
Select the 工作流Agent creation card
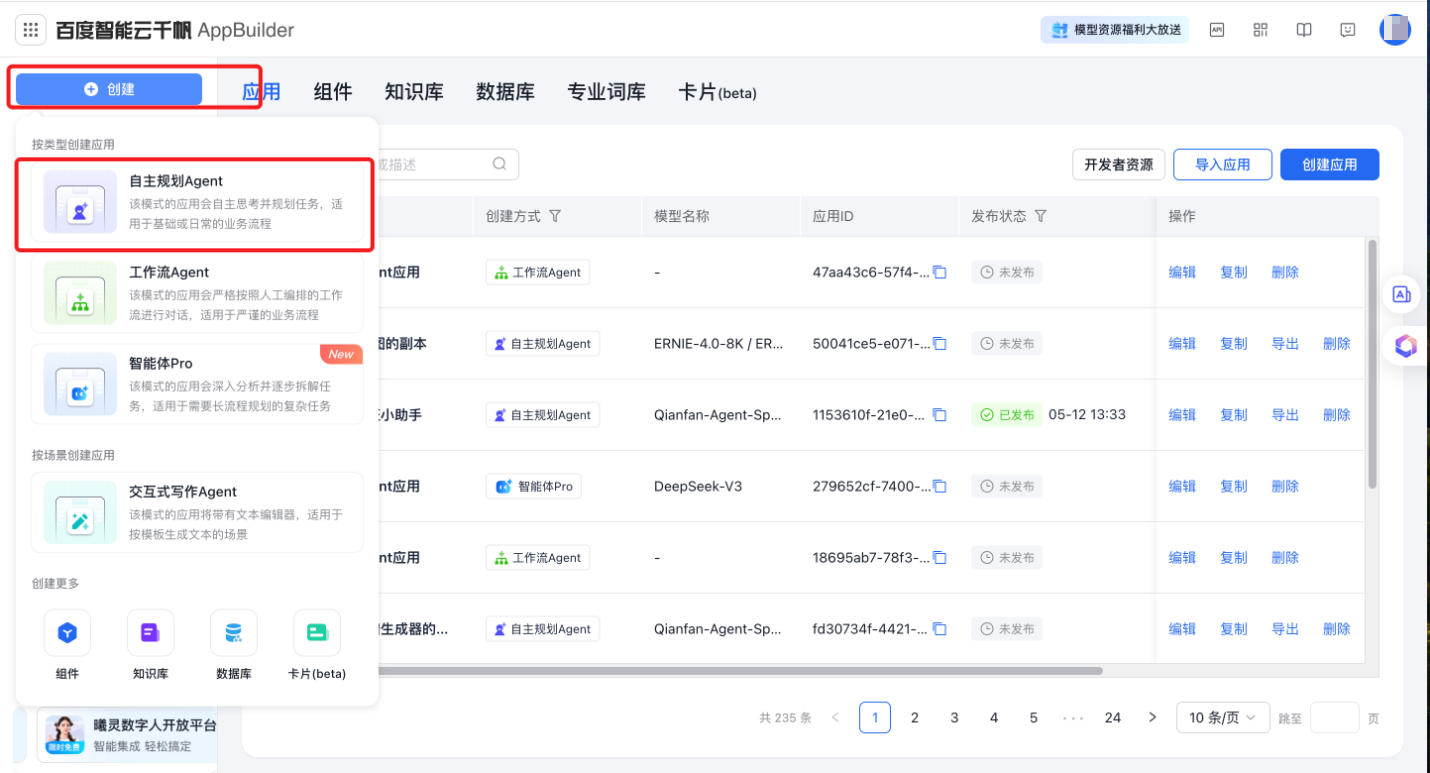click(197, 293)
